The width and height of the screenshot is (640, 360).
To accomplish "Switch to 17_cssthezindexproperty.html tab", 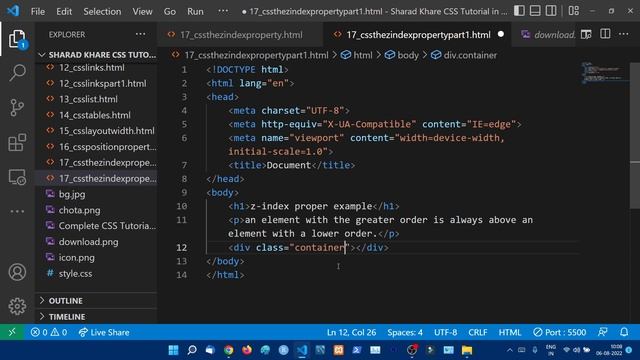I will point(241,35).
